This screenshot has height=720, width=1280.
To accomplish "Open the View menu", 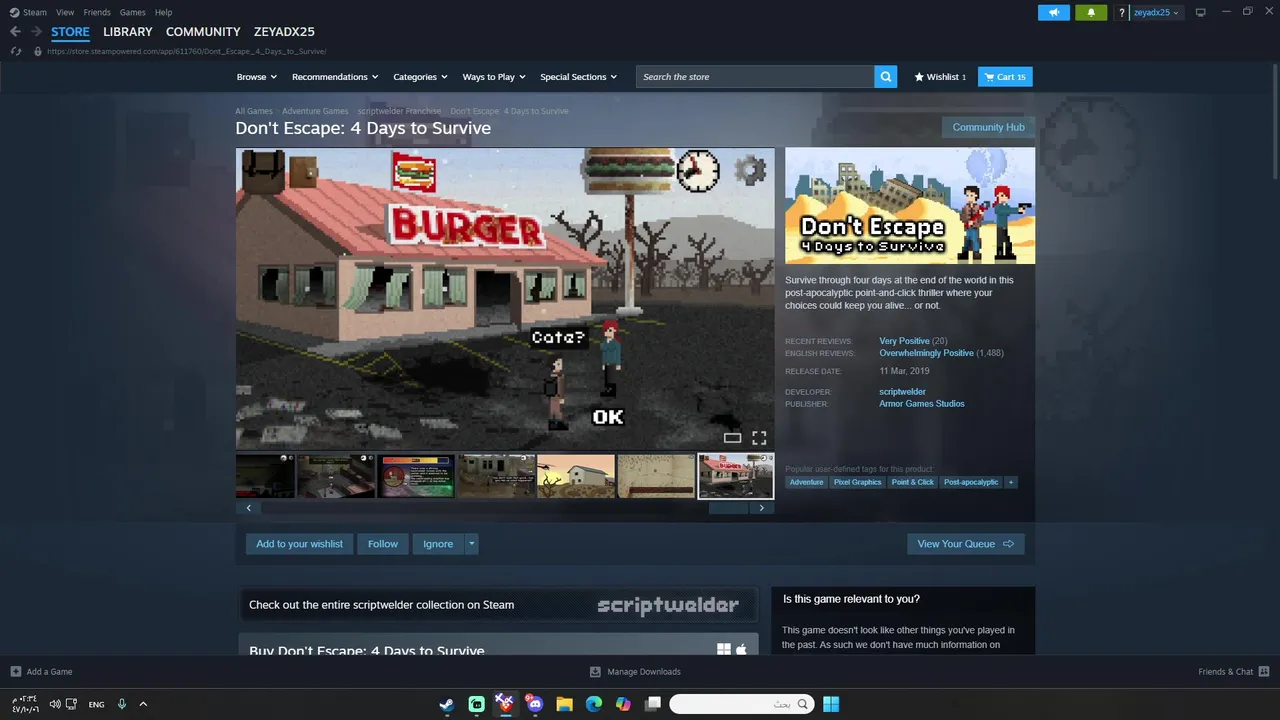I will pos(65,12).
